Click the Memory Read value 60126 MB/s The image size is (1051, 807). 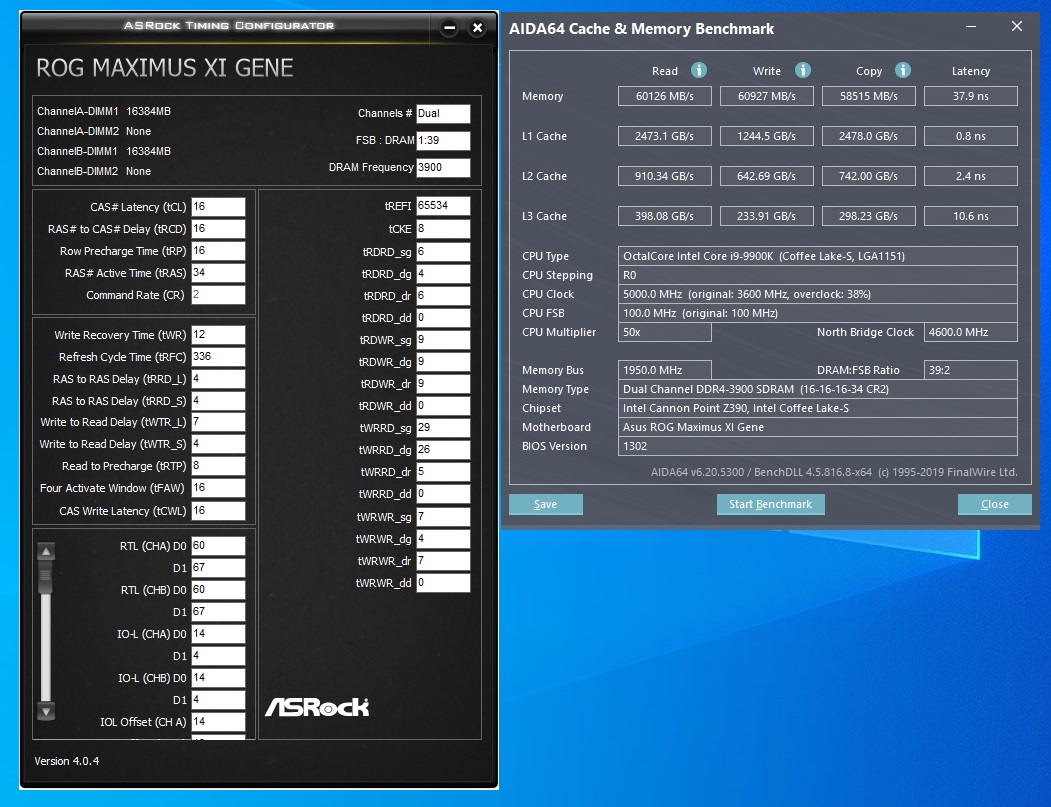[665, 96]
